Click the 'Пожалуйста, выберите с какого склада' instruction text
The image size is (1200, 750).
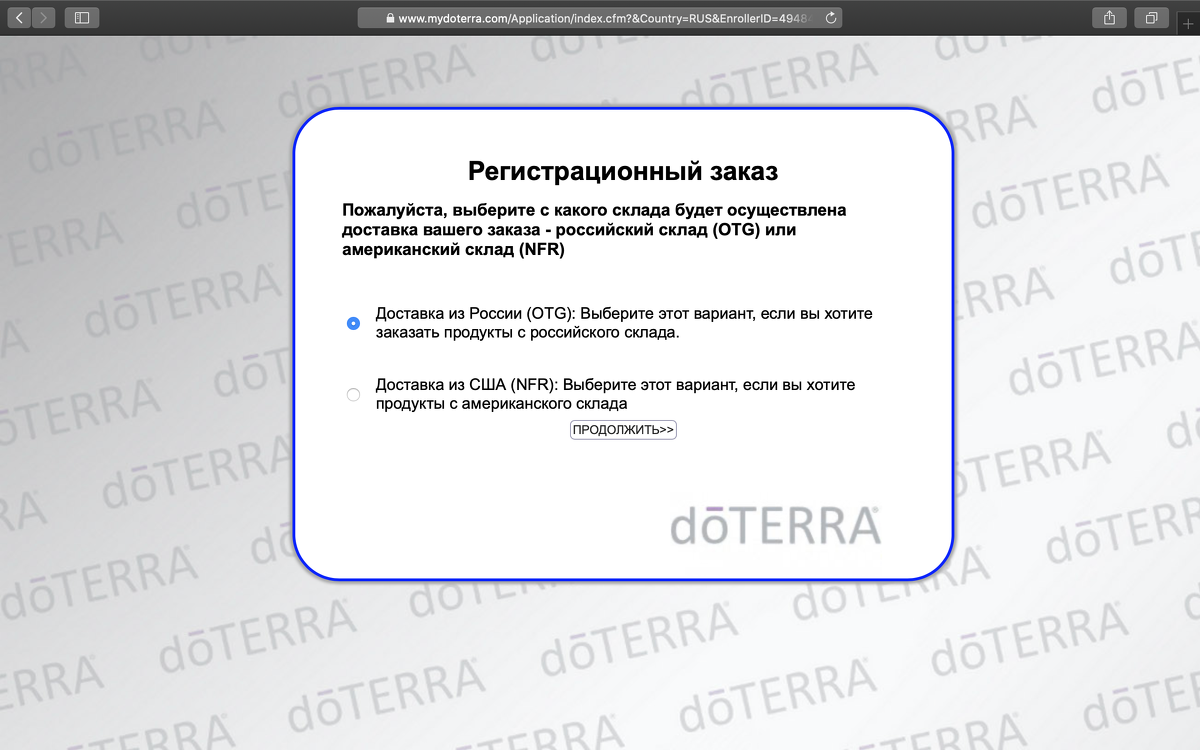[595, 230]
